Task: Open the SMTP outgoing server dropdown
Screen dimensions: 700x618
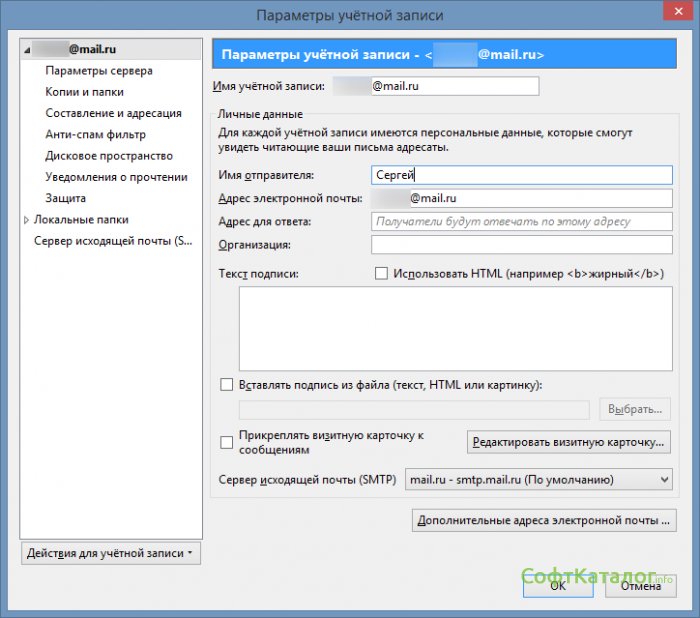Action: 538,480
